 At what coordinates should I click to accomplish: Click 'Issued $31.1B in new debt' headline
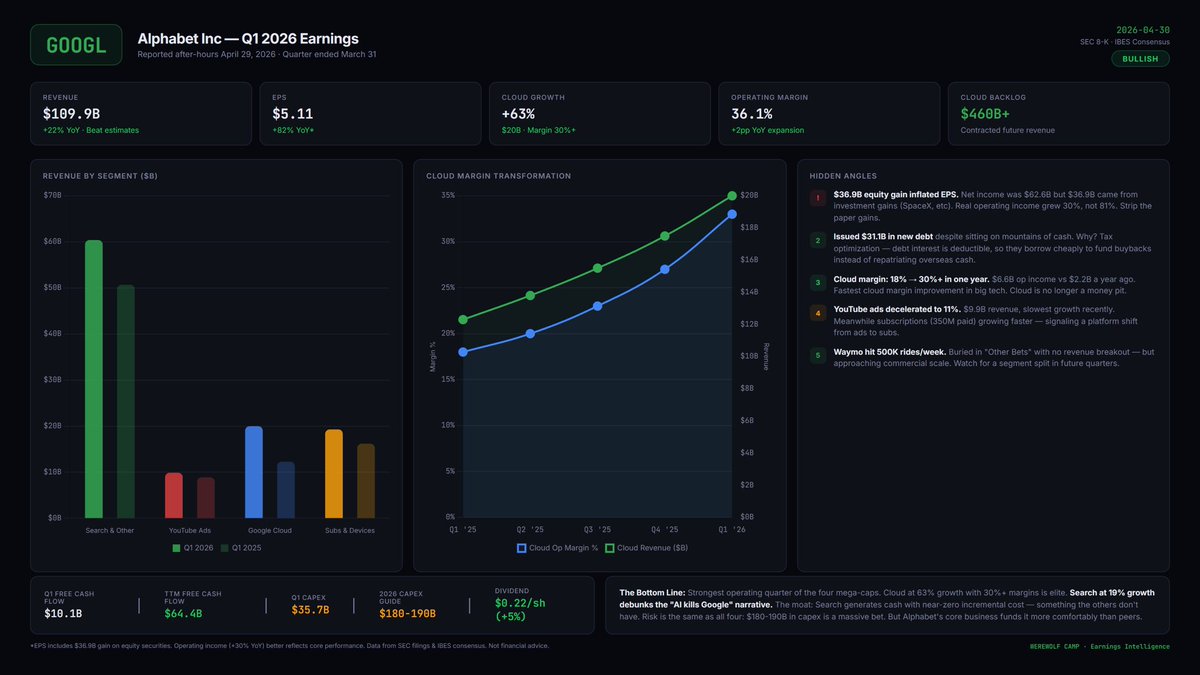tap(882, 236)
